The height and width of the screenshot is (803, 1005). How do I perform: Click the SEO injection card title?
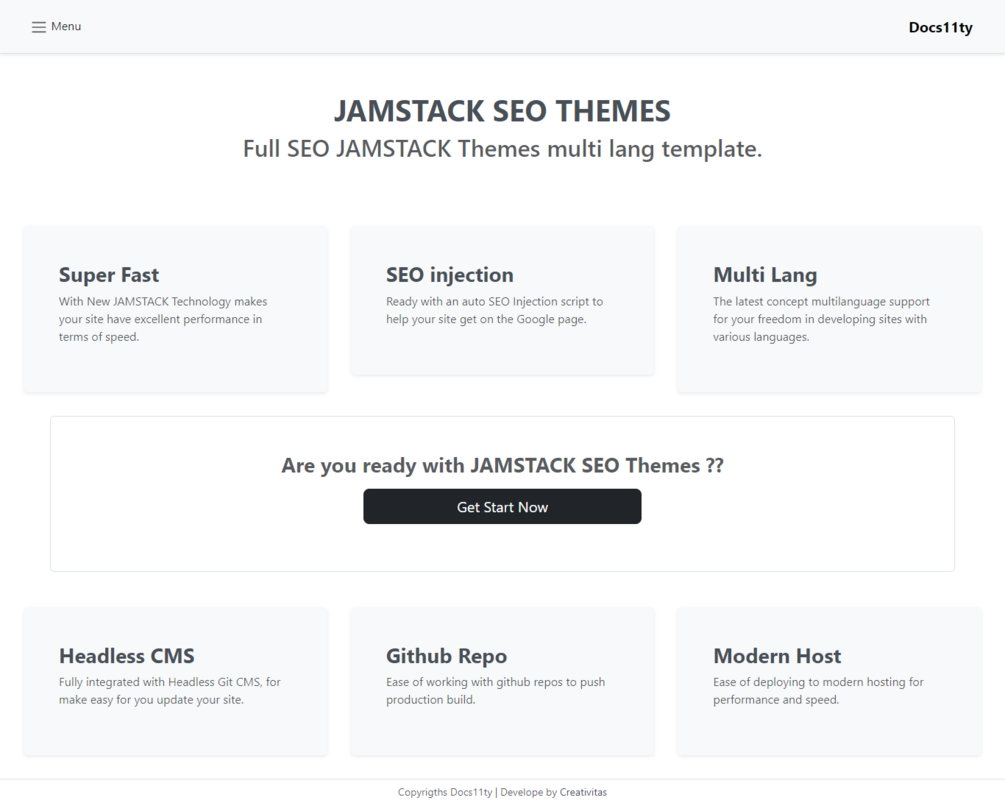click(449, 275)
